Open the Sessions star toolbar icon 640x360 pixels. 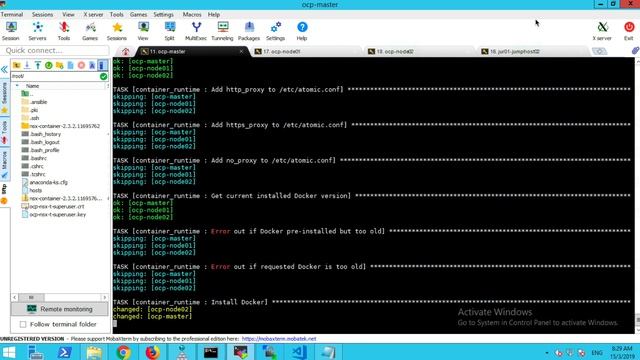point(117,31)
